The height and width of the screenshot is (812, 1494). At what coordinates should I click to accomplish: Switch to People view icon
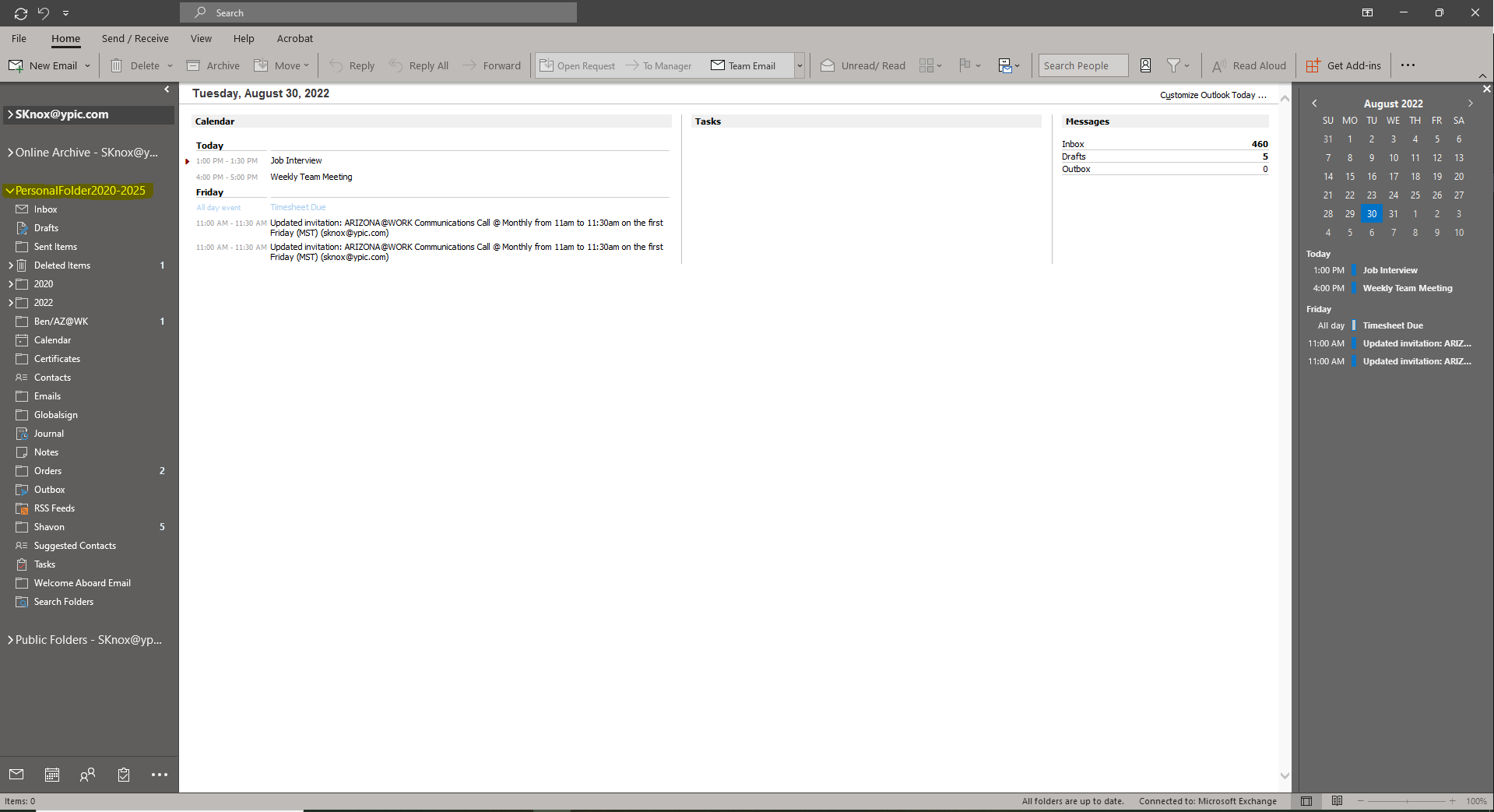[x=88, y=775]
